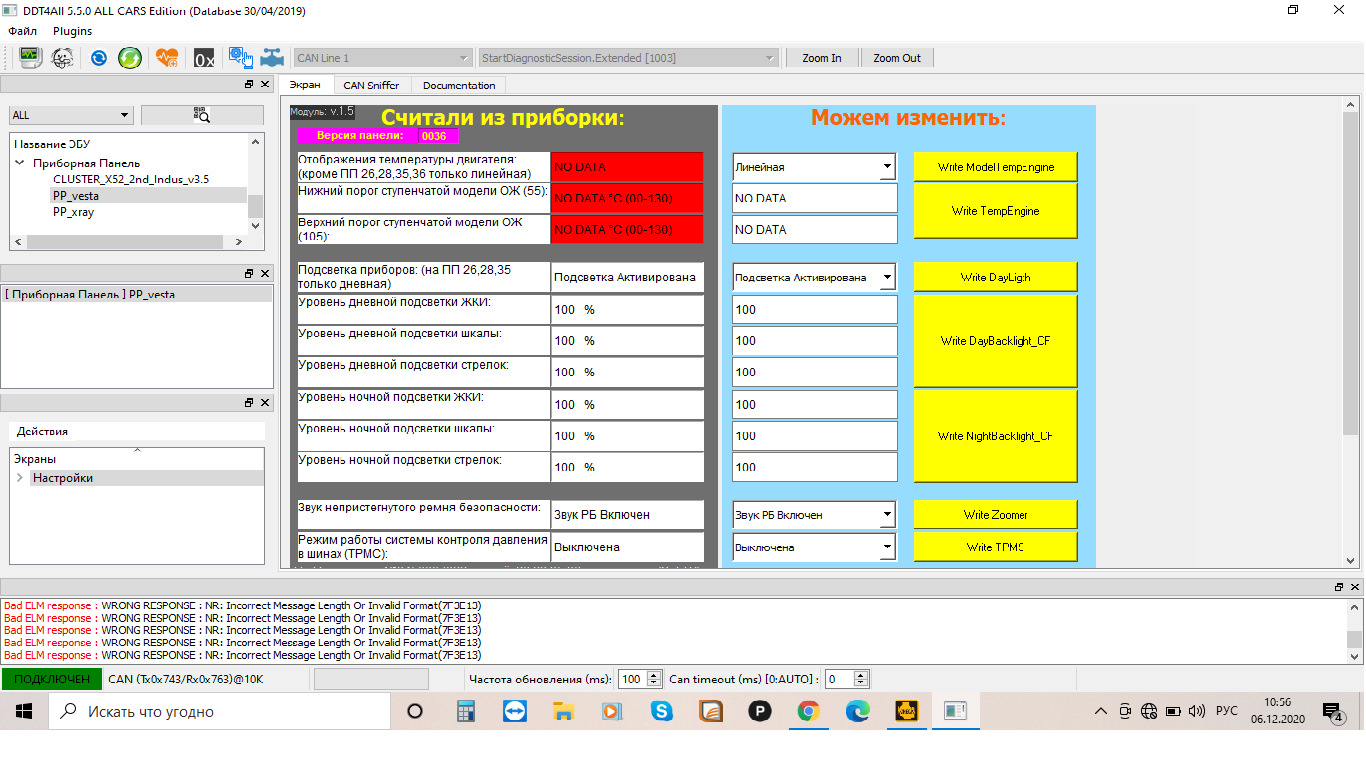Open the CAN Line 1 dropdown
This screenshot has width=1366, height=768.
tap(382, 58)
